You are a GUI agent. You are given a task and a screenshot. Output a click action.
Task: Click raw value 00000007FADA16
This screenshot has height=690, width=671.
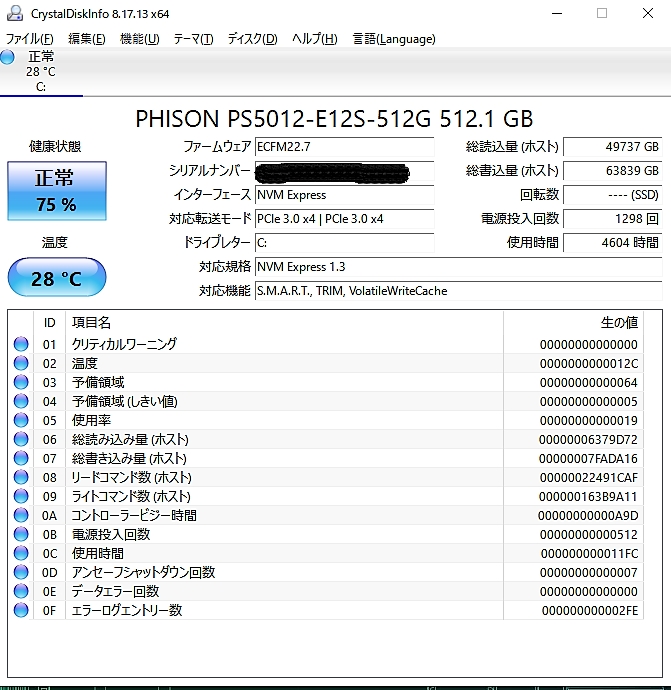(588, 459)
